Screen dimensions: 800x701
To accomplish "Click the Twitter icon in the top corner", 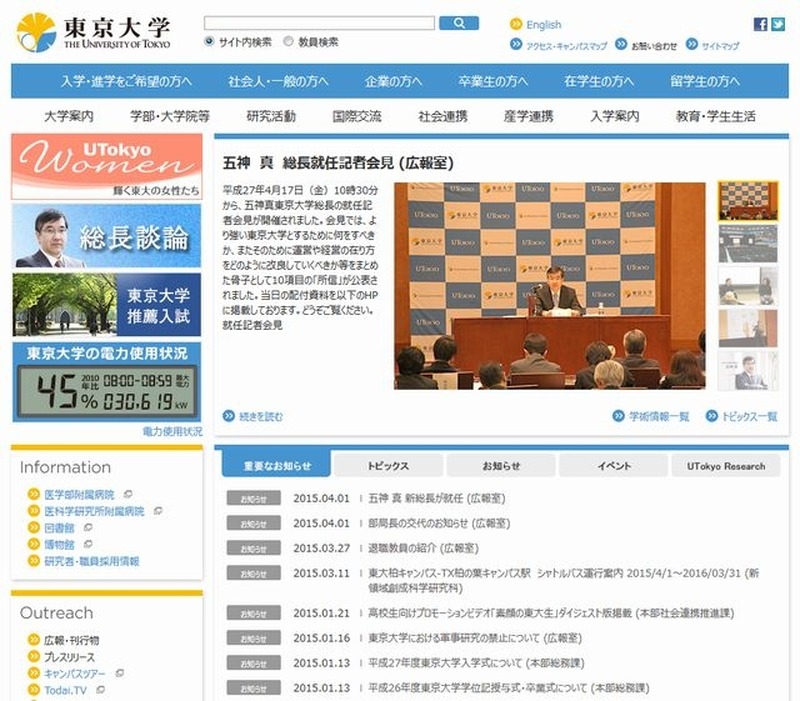I will 778,24.
